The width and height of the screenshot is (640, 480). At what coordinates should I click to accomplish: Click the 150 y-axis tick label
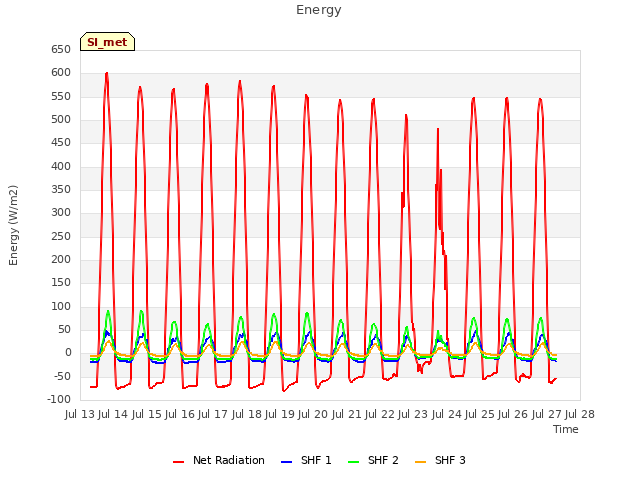coord(61,283)
